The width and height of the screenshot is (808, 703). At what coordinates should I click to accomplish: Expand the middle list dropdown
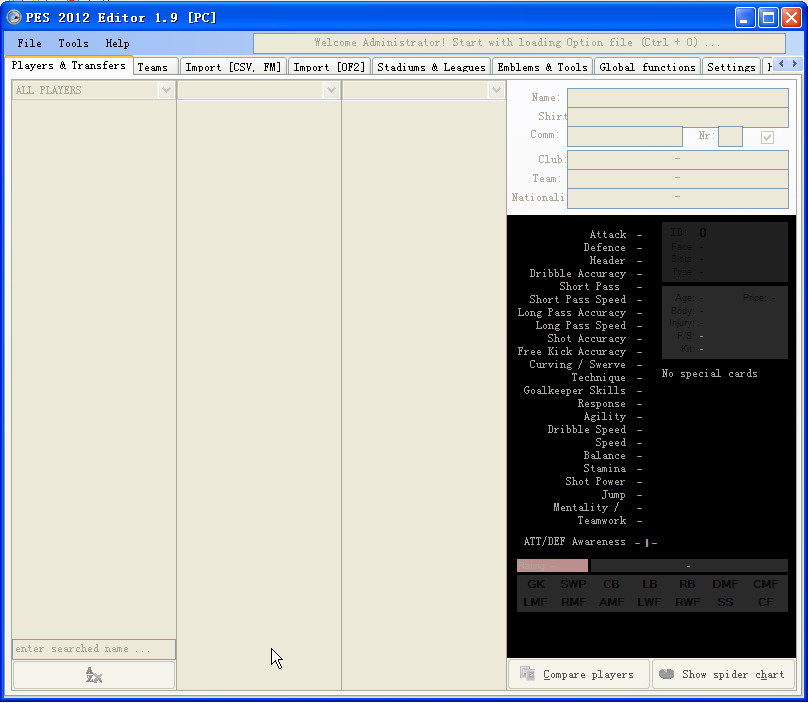[331, 90]
